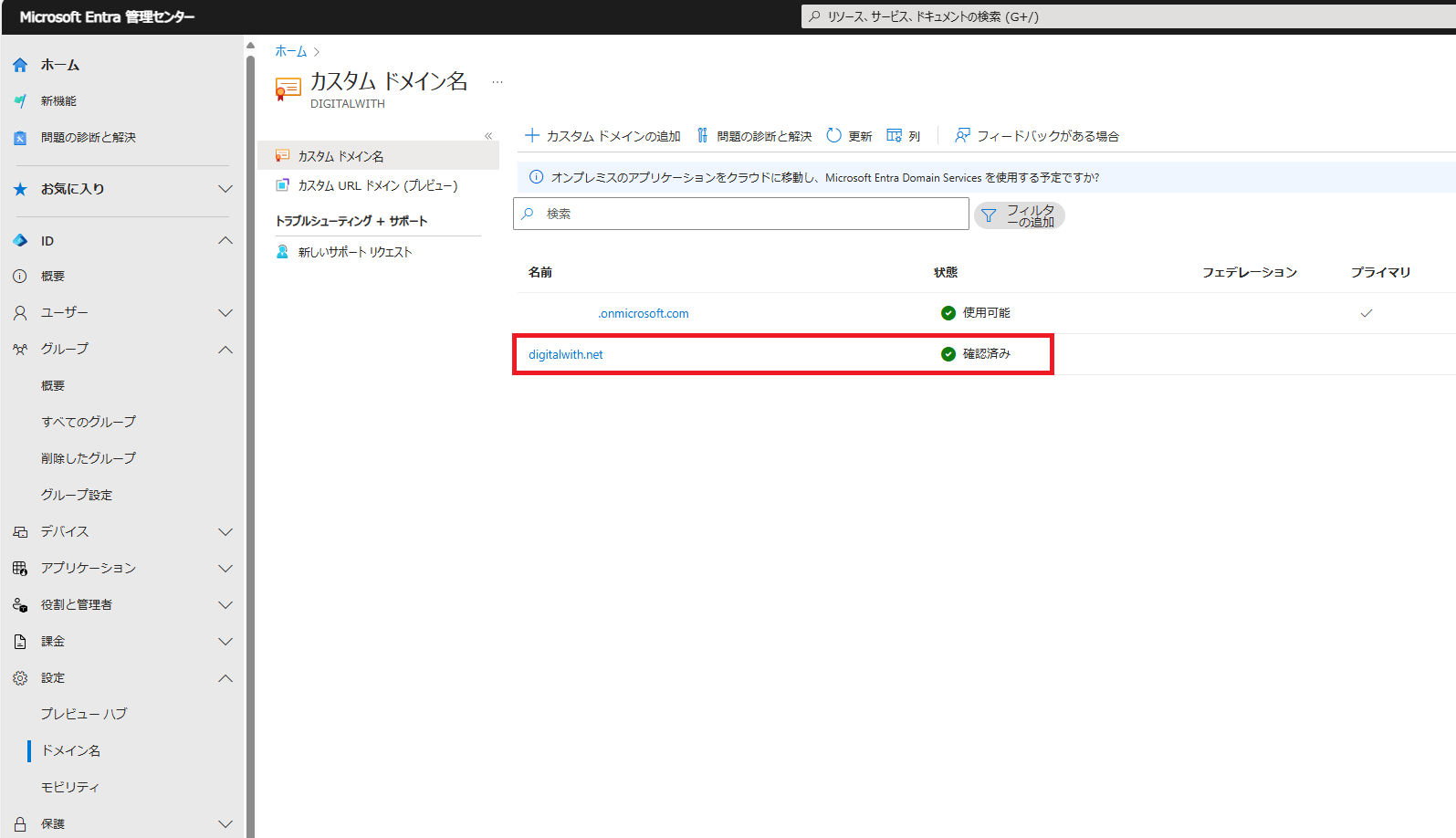This screenshot has height=838, width=1456.
Task: Click the ユーザー person icon
Action: click(x=20, y=313)
